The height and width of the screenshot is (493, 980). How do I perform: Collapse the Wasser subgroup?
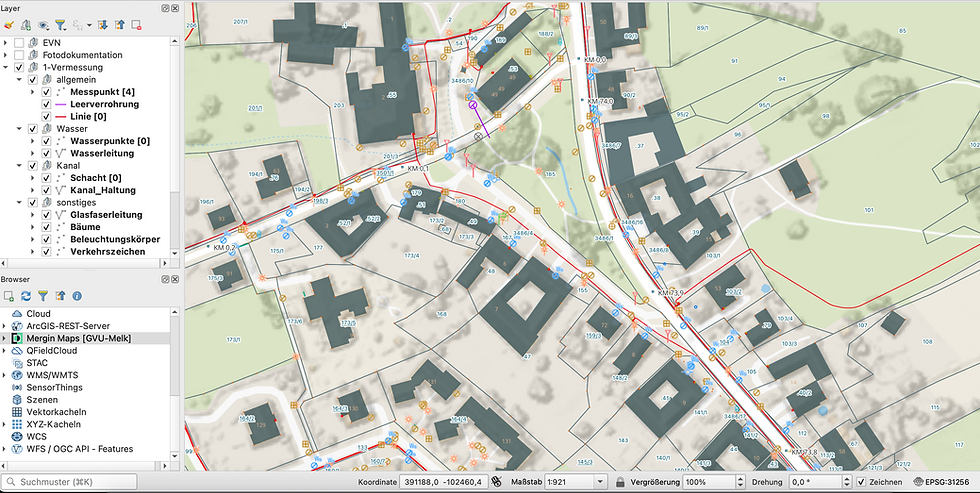[x=19, y=129]
